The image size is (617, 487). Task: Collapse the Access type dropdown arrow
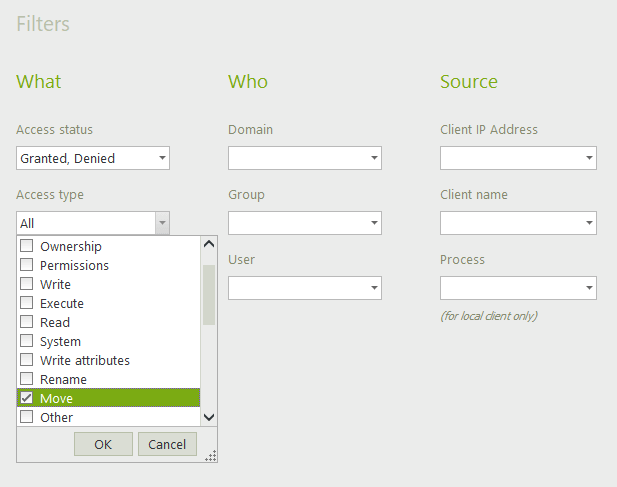point(162,223)
